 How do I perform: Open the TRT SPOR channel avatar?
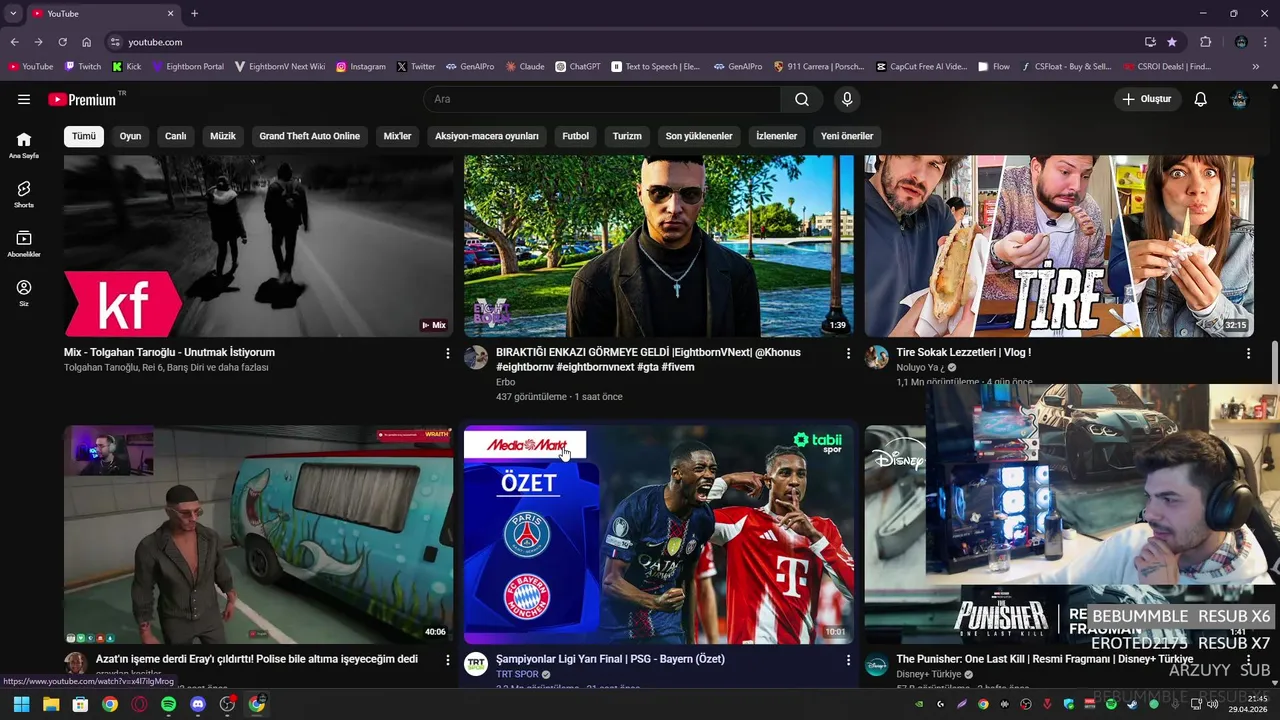(x=476, y=665)
